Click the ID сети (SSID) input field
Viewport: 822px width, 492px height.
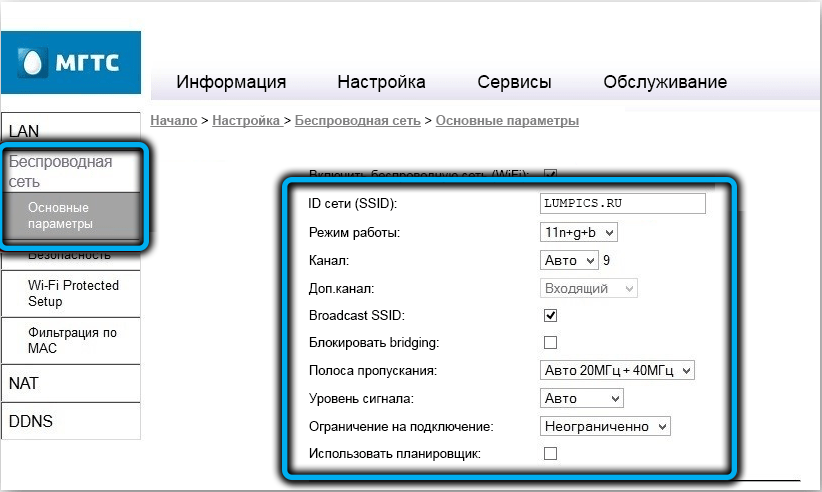point(621,204)
